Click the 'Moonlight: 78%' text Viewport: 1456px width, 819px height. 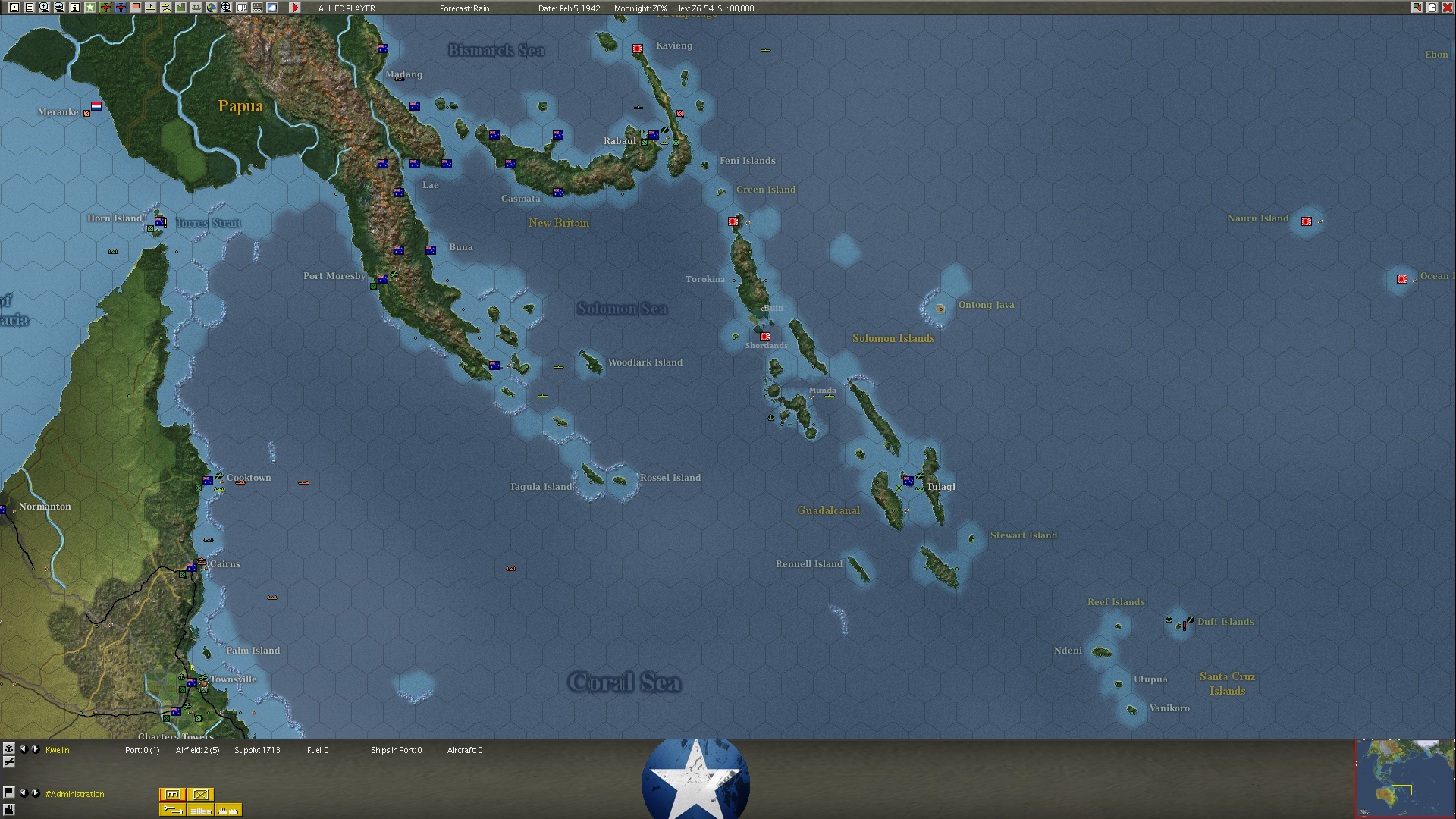pos(640,8)
